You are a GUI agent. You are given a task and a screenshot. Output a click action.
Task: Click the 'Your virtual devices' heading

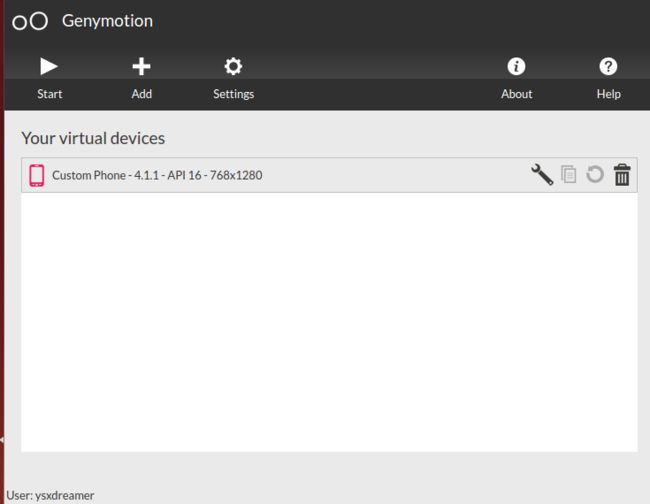pos(93,138)
